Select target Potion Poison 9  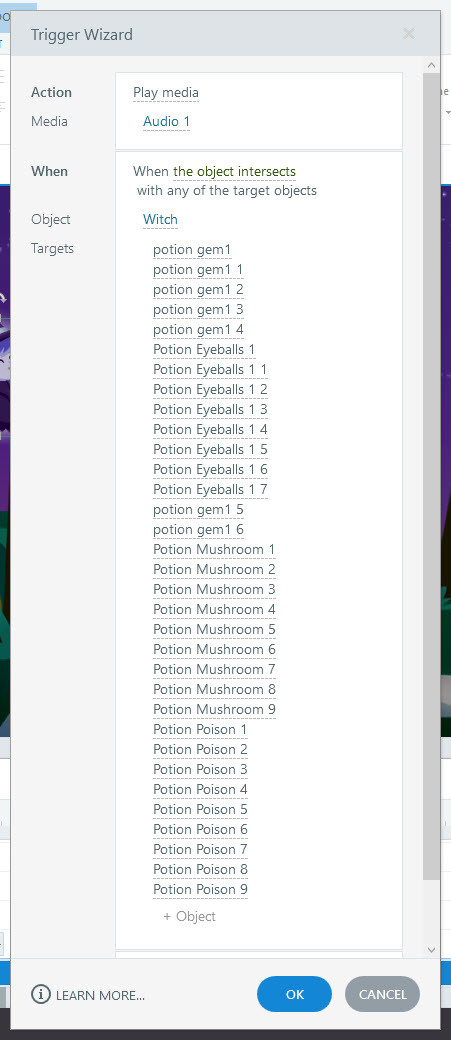point(200,889)
